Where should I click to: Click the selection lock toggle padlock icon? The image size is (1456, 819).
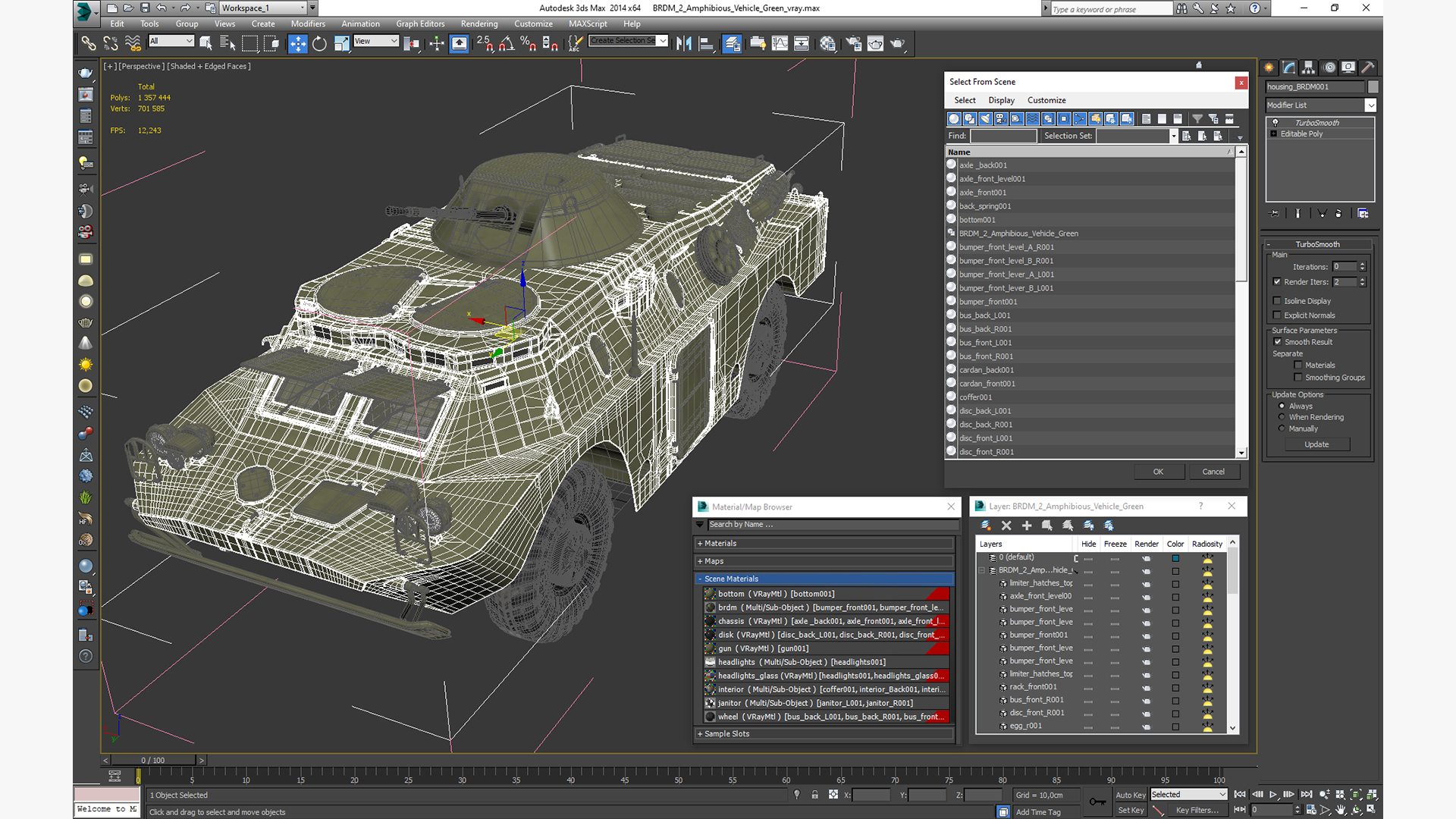pyautogui.click(x=814, y=795)
